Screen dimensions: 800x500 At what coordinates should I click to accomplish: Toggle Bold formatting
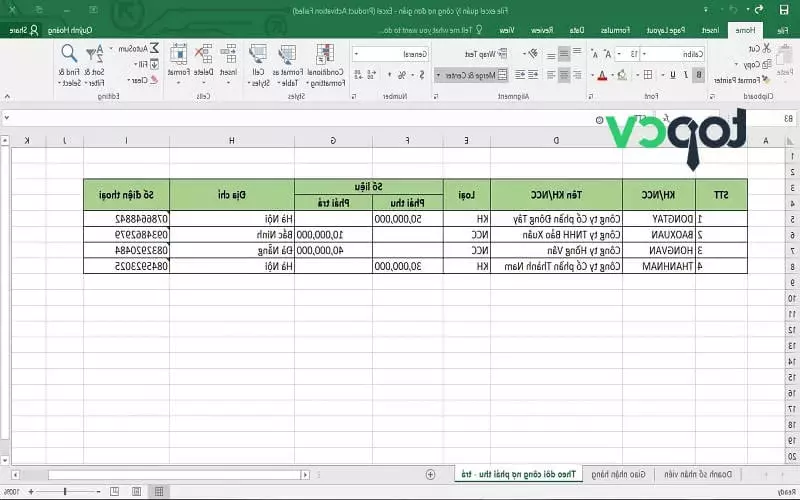697,75
